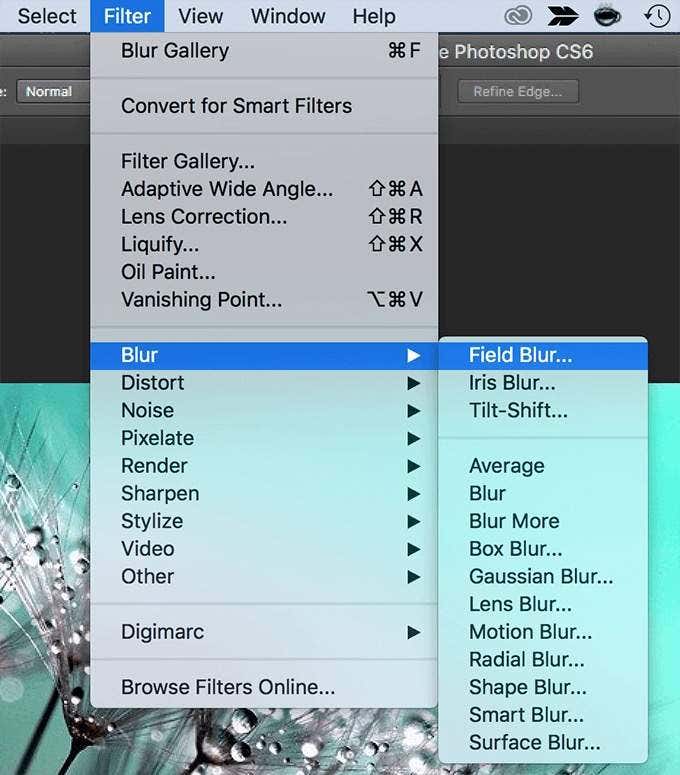Open the Window menu
Viewport: 680px width, 775px height.
click(x=288, y=16)
